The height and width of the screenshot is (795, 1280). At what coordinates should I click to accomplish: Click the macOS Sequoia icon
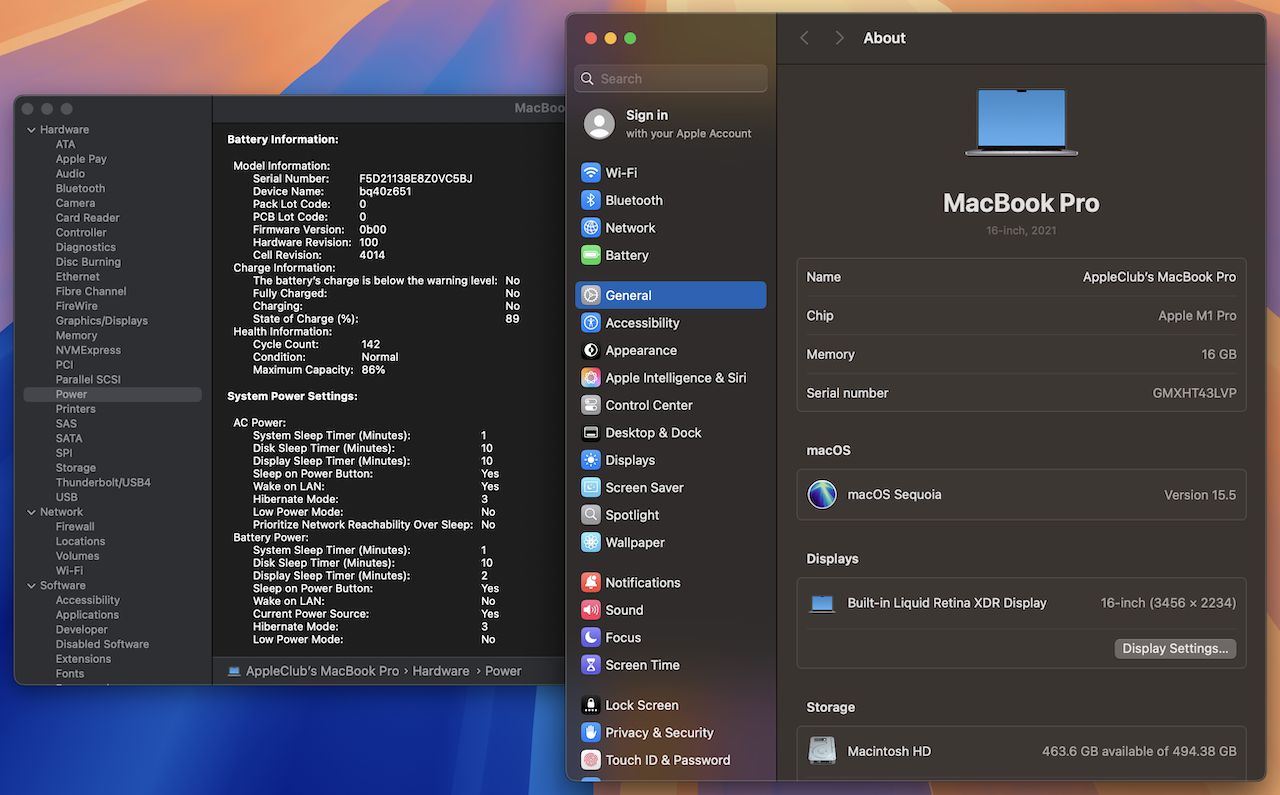click(822, 494)
